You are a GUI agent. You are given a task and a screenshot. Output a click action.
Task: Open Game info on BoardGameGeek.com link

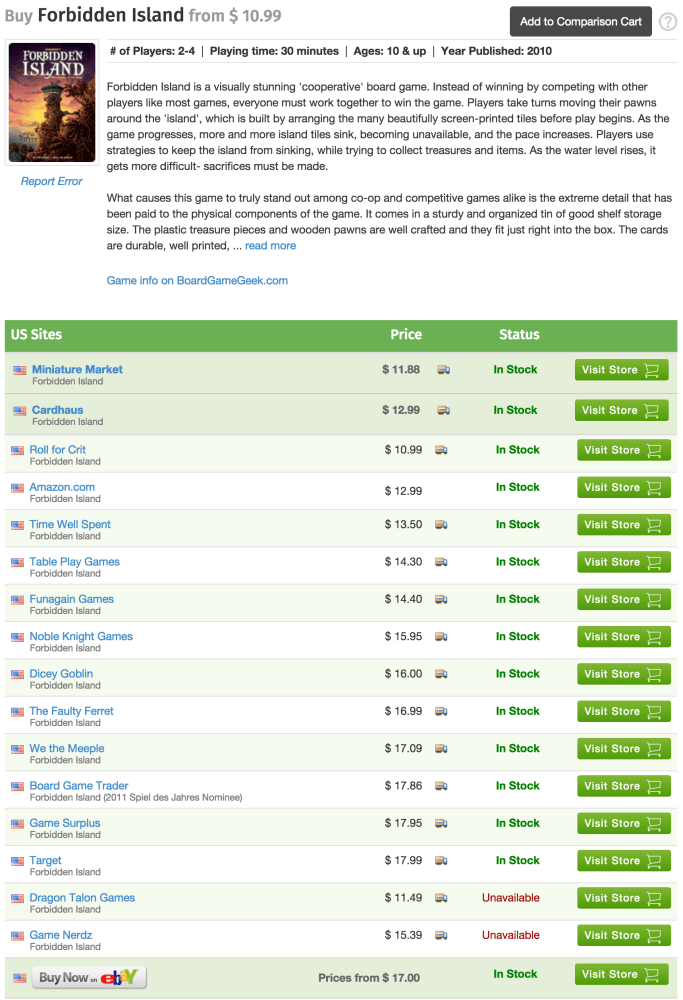click(197, 281)
